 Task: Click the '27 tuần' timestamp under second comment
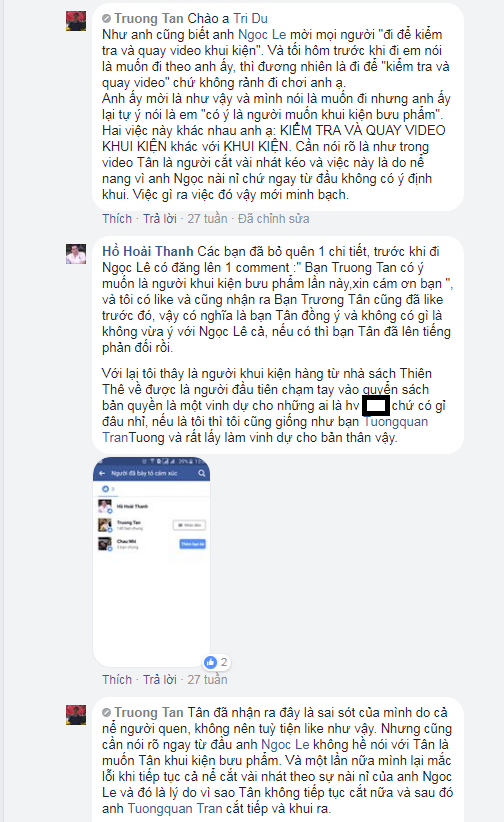pyautogui.click(x=207, y=679)
